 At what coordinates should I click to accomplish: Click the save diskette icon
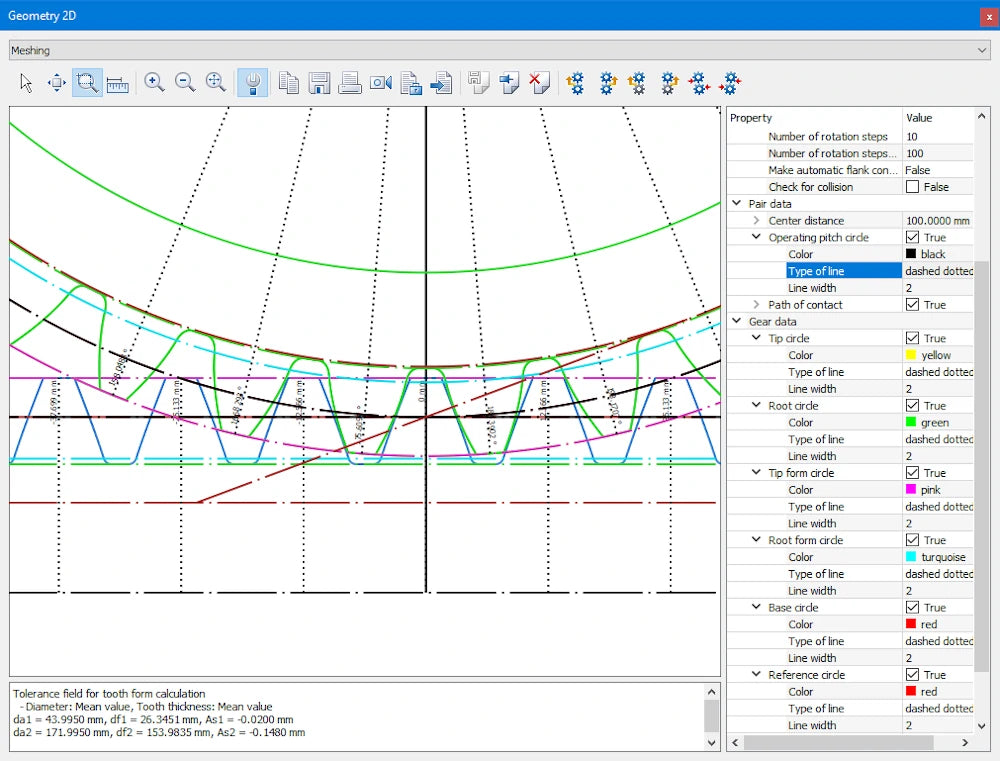click(x=319, y=83)
